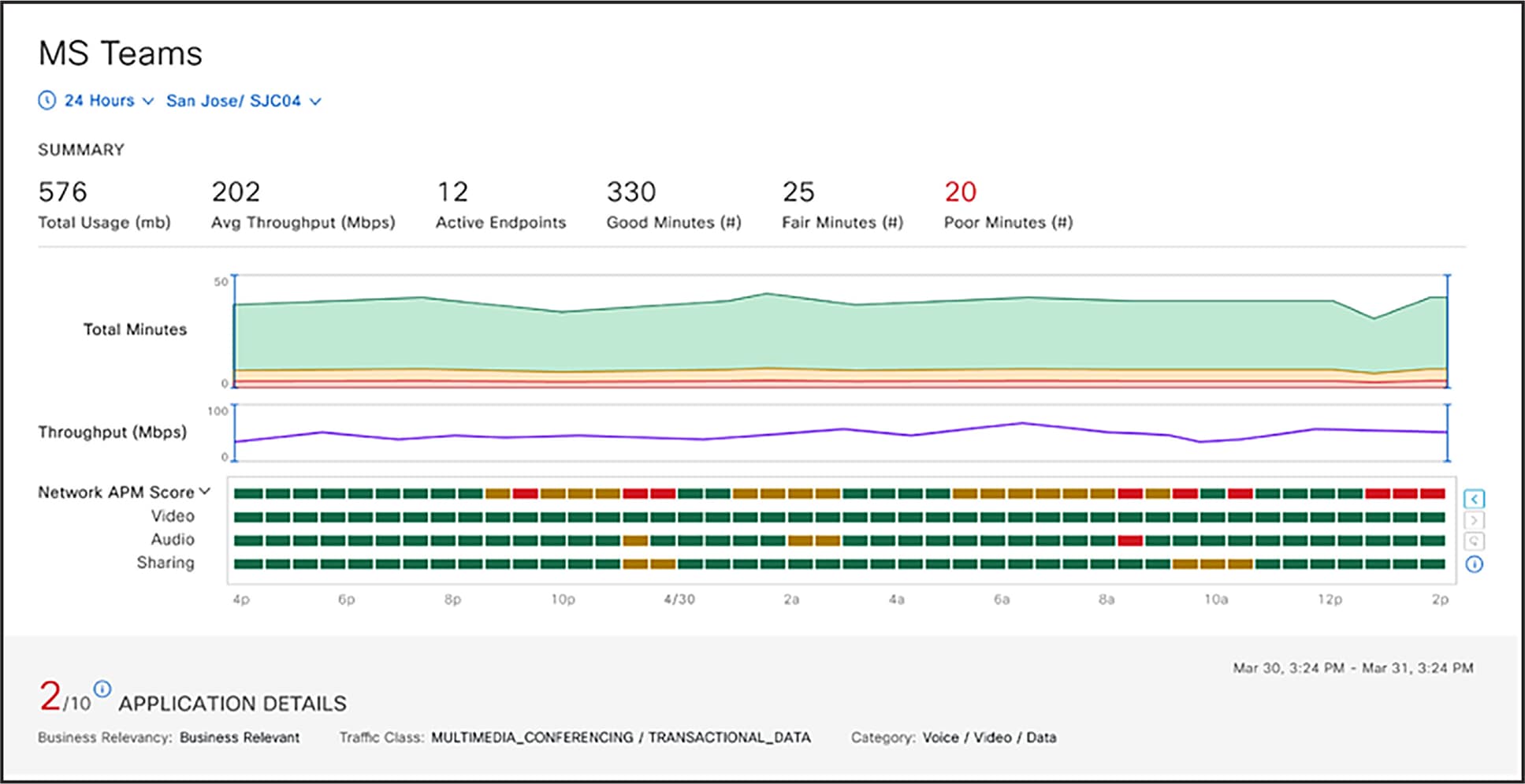This screenshot has width=1525, height=784.
Task: Click the first green Video segment at 4p
Action: 248,518
